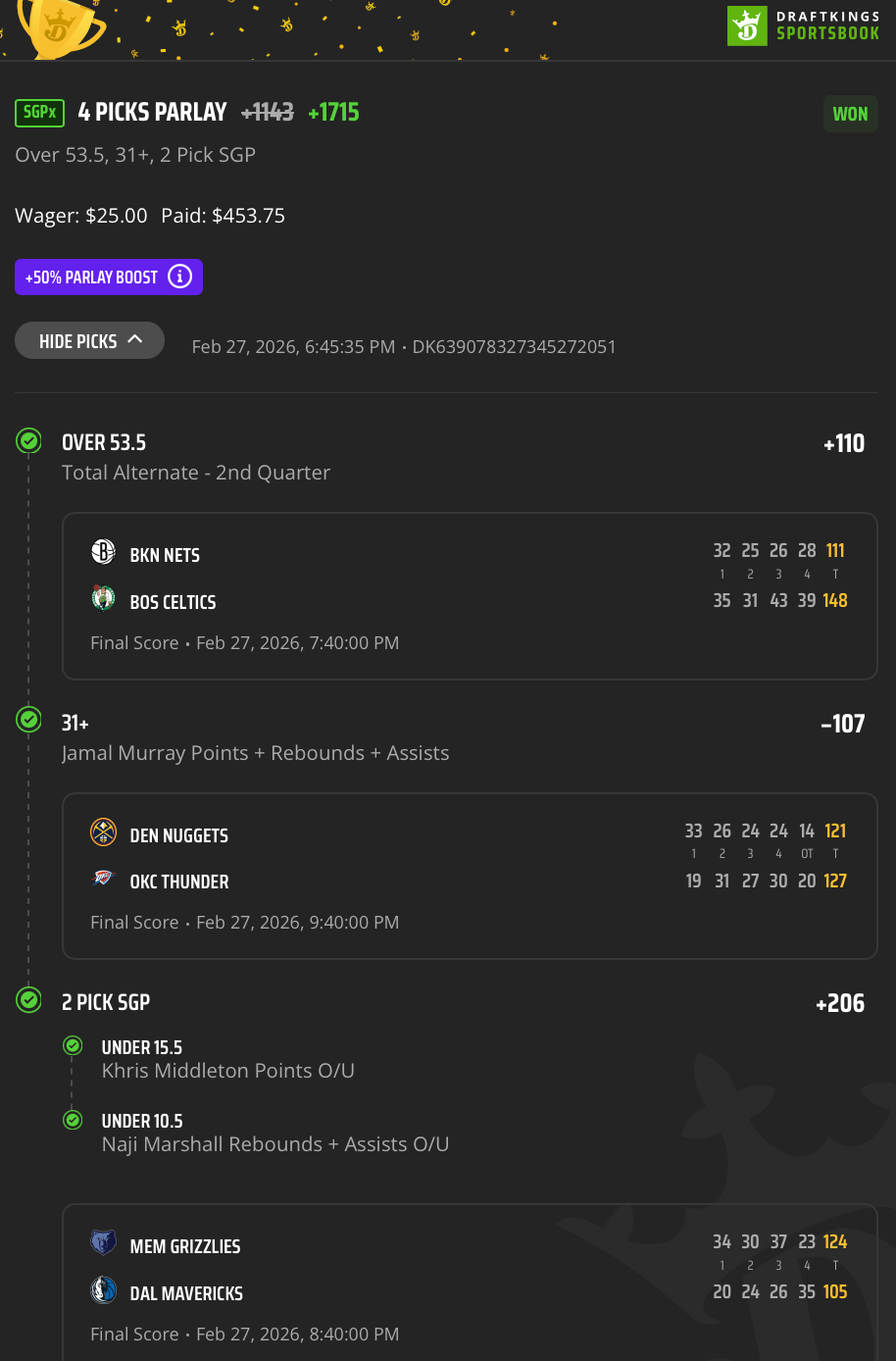896x1361 pixels.
Task: Select the boosted odds value +1715
Action: (333, 112)
